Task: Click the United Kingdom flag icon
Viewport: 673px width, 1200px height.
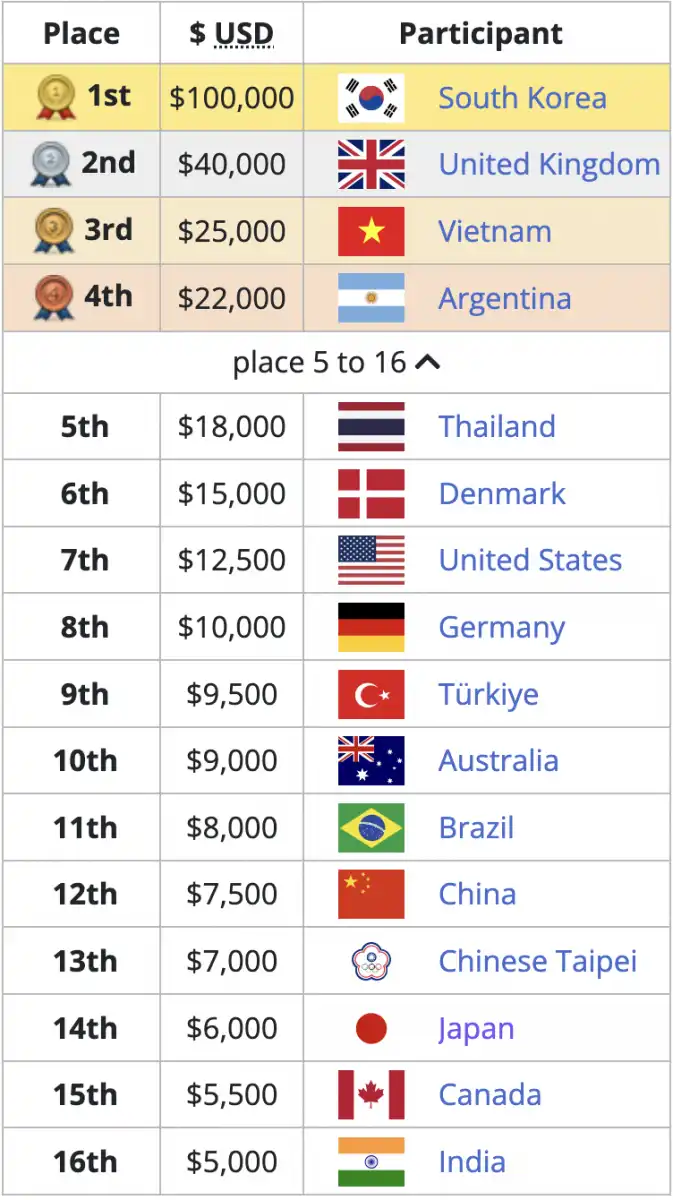Action: [371, 164]
